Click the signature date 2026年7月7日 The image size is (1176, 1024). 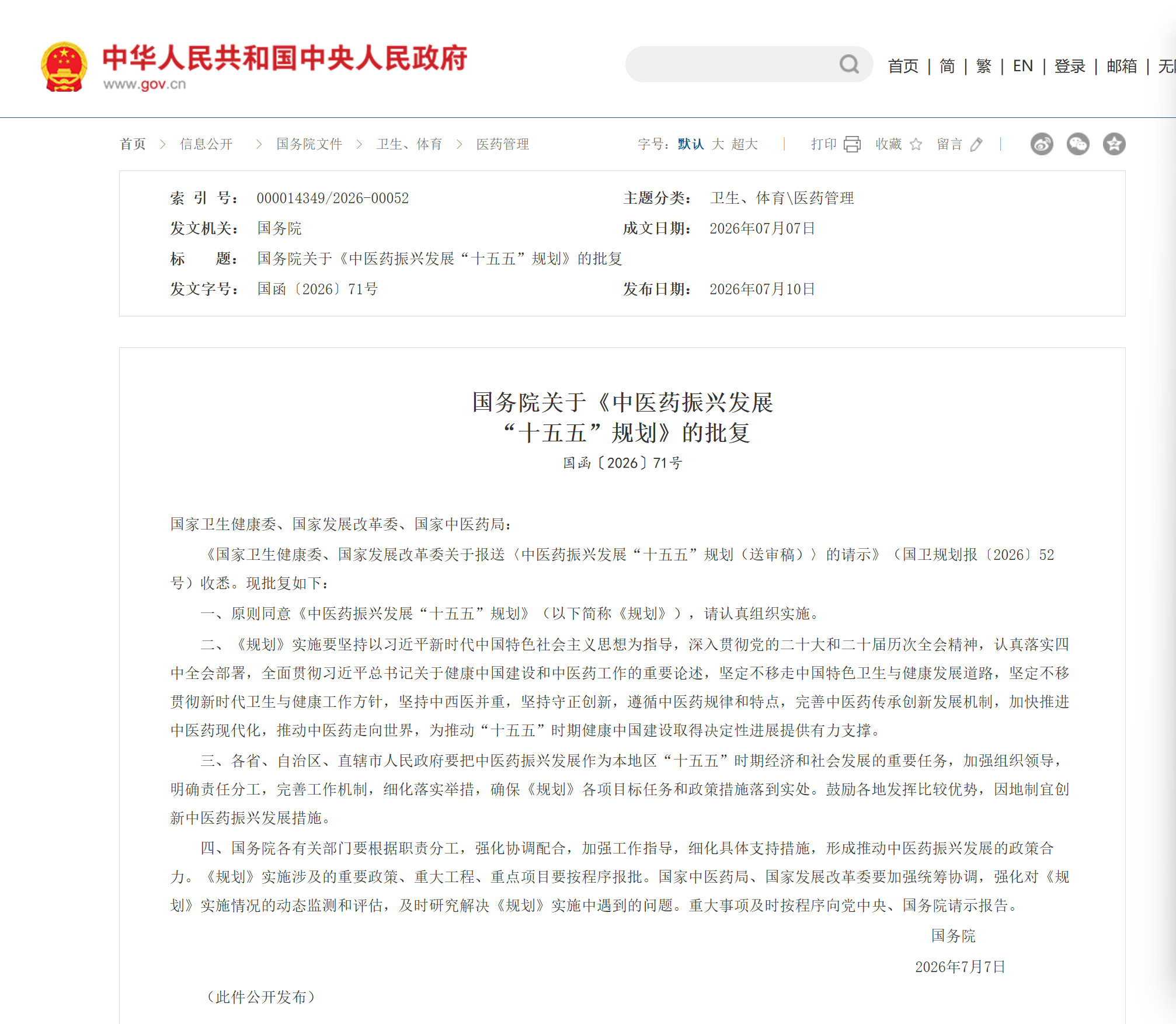(960, 967)
